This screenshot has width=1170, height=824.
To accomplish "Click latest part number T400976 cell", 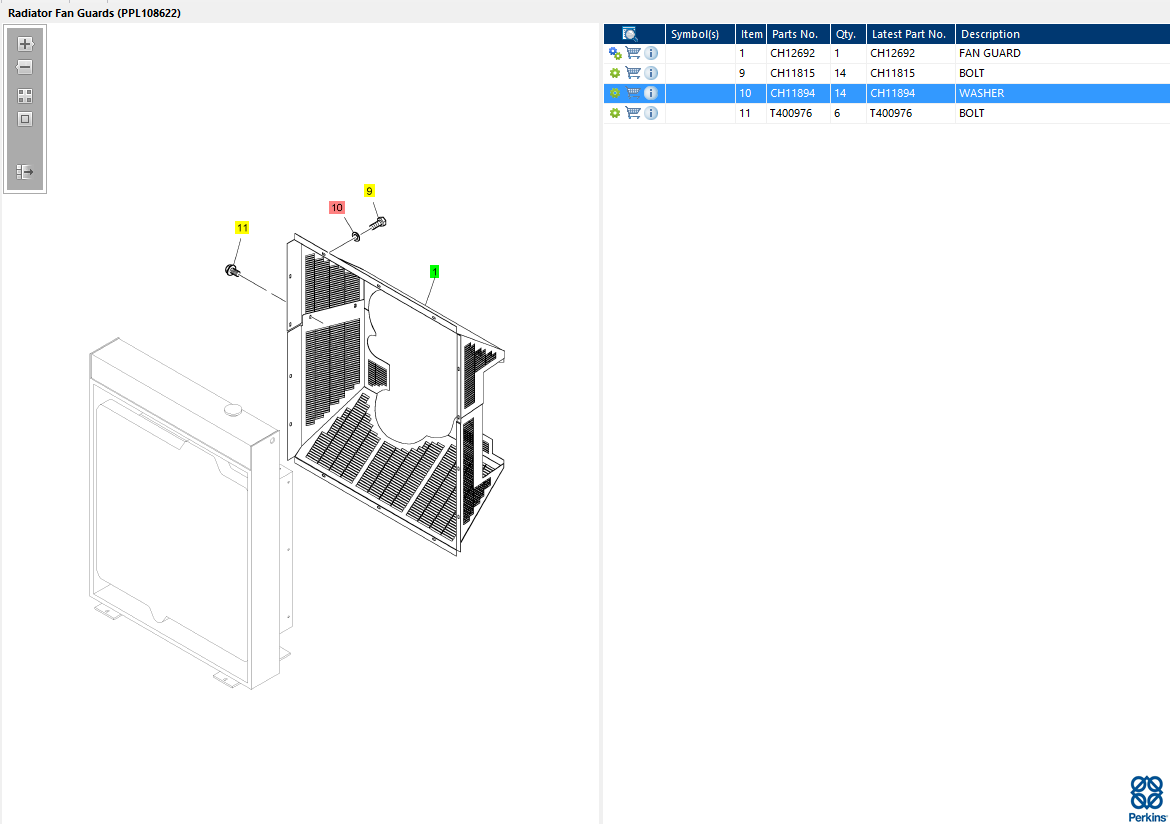I will click(910, 113).
